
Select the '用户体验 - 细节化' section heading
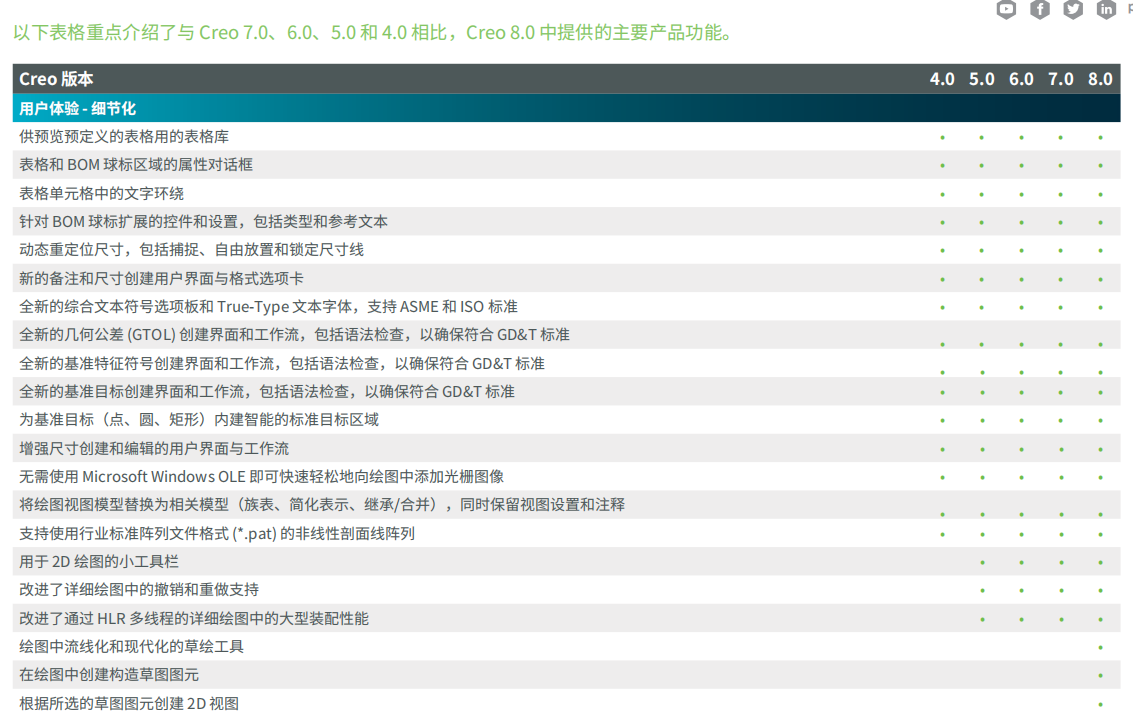tap(77, 108)
